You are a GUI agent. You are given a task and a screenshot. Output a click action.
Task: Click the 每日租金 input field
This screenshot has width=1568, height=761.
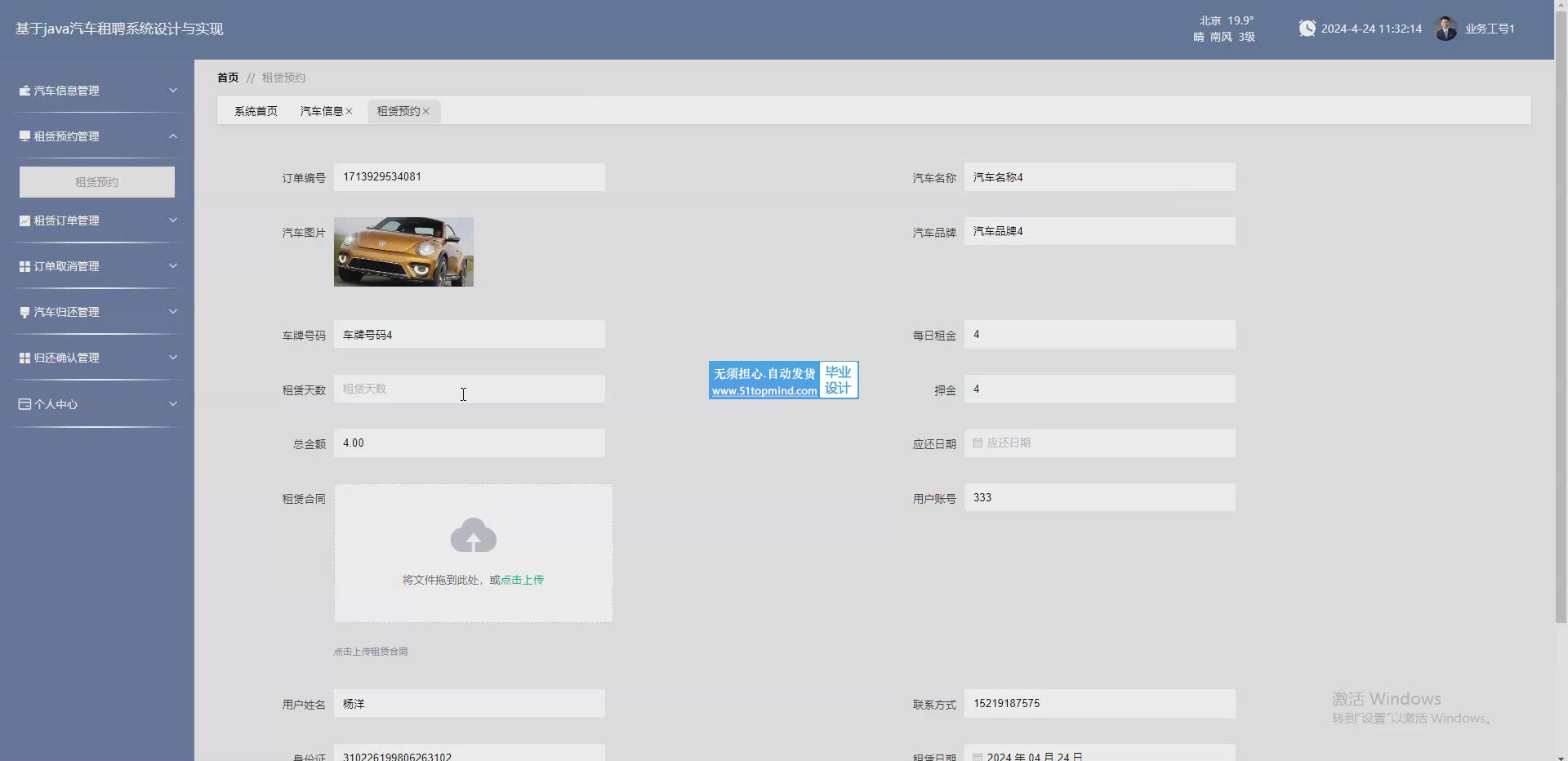pos(1100,335)
